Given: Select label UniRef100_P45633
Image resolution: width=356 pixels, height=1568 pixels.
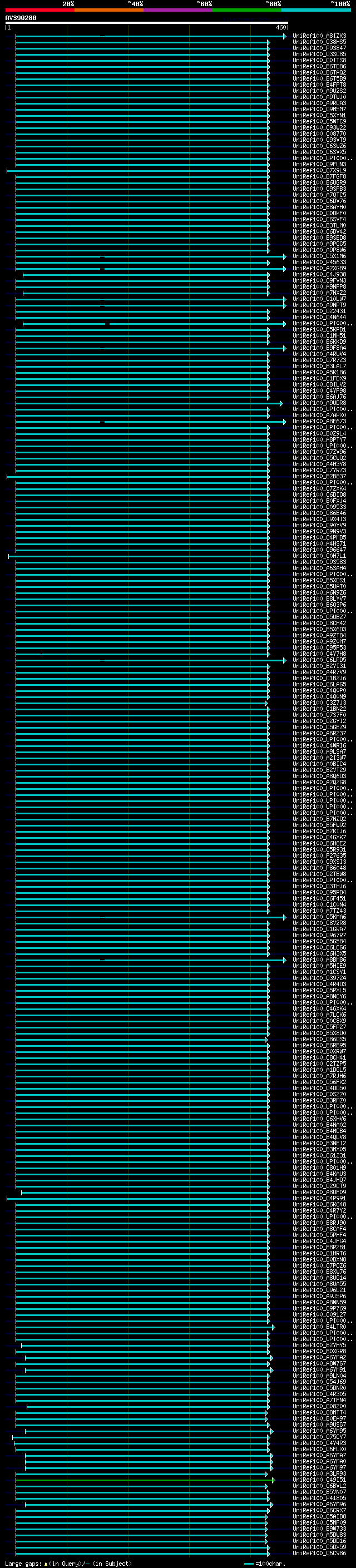Looking at the screenshot, I should (x=319, y=263).
